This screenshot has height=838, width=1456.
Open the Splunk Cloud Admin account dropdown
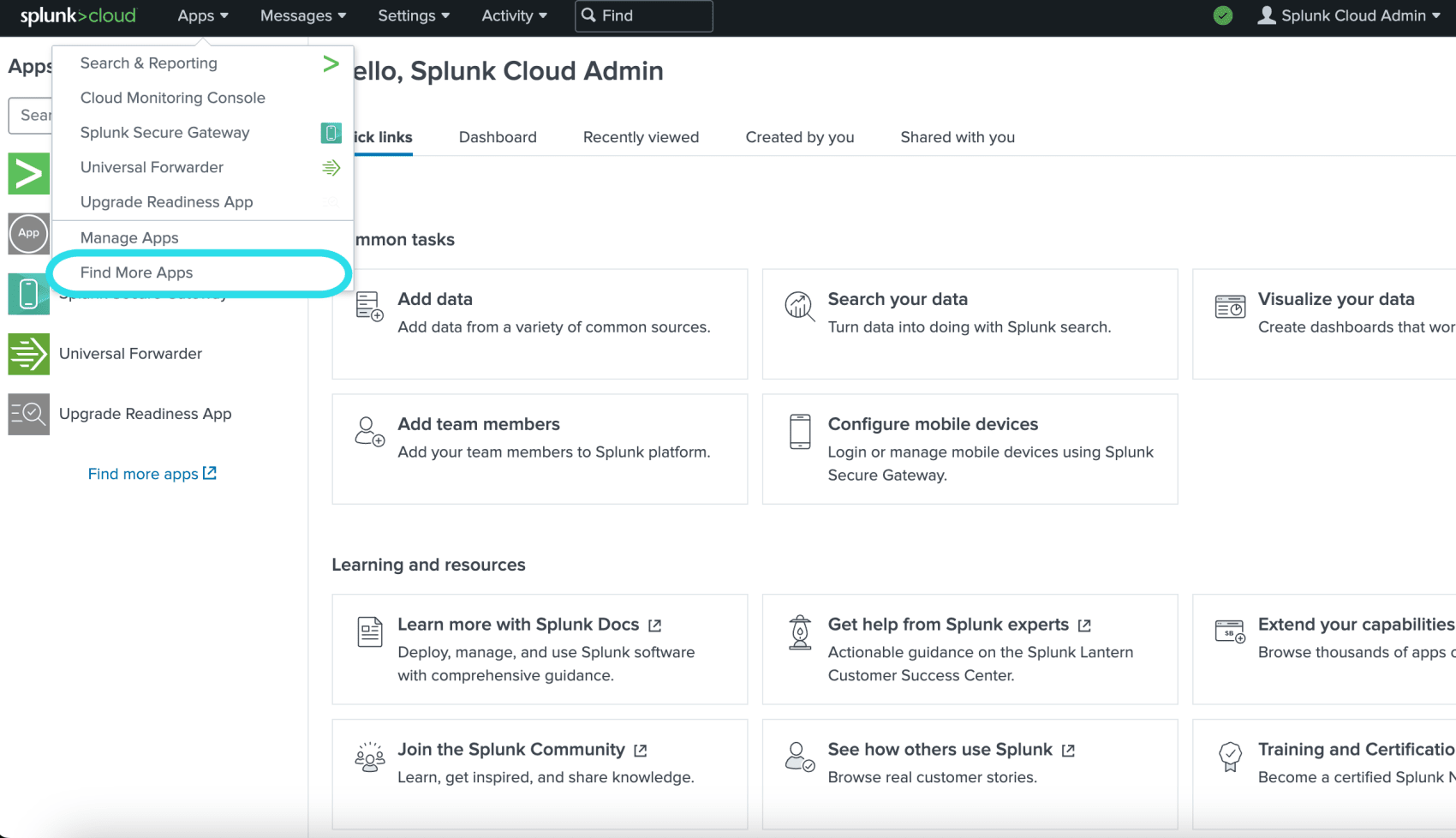[1348, 15]
